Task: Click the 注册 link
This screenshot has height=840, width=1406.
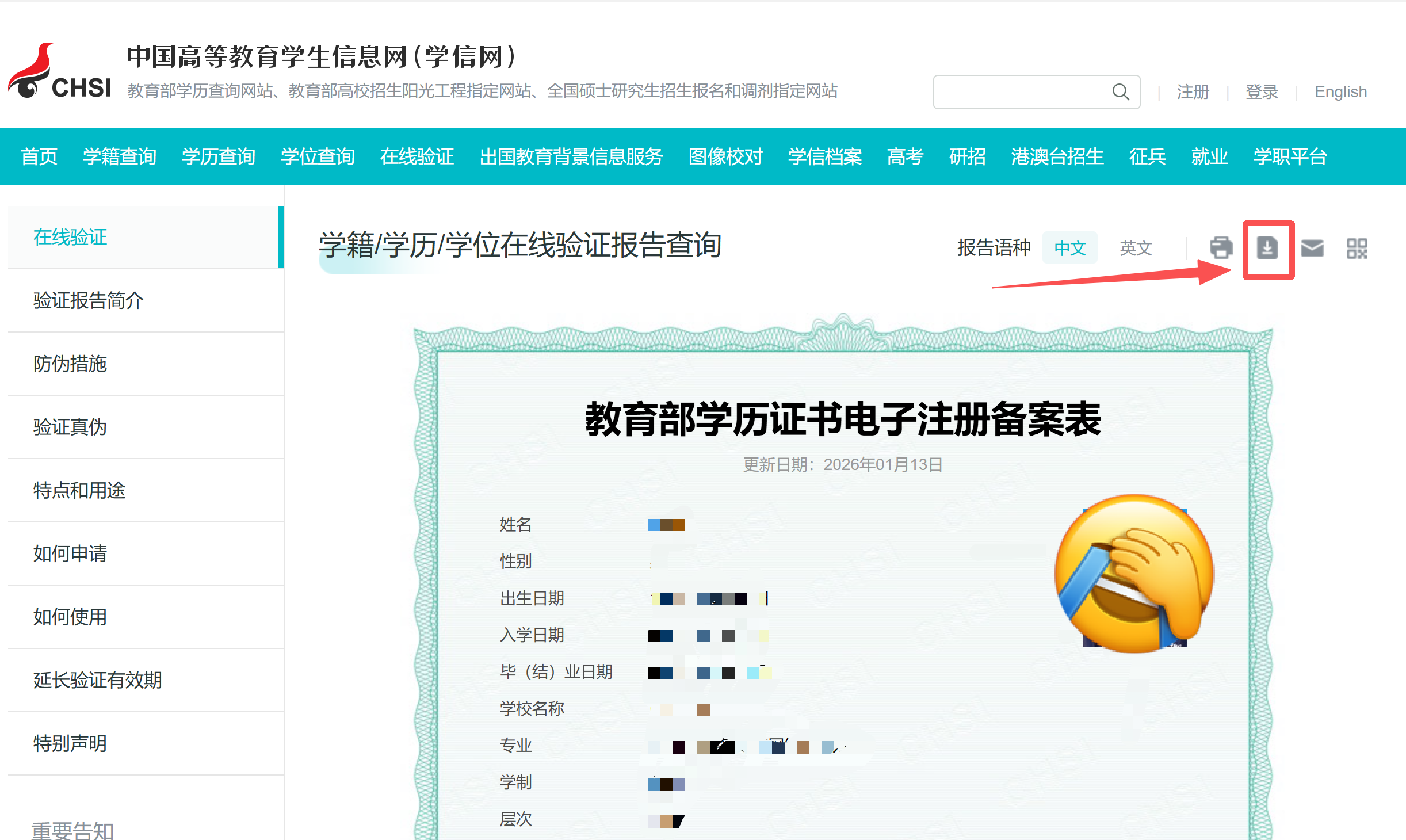Action: [x=1193, y=91]
